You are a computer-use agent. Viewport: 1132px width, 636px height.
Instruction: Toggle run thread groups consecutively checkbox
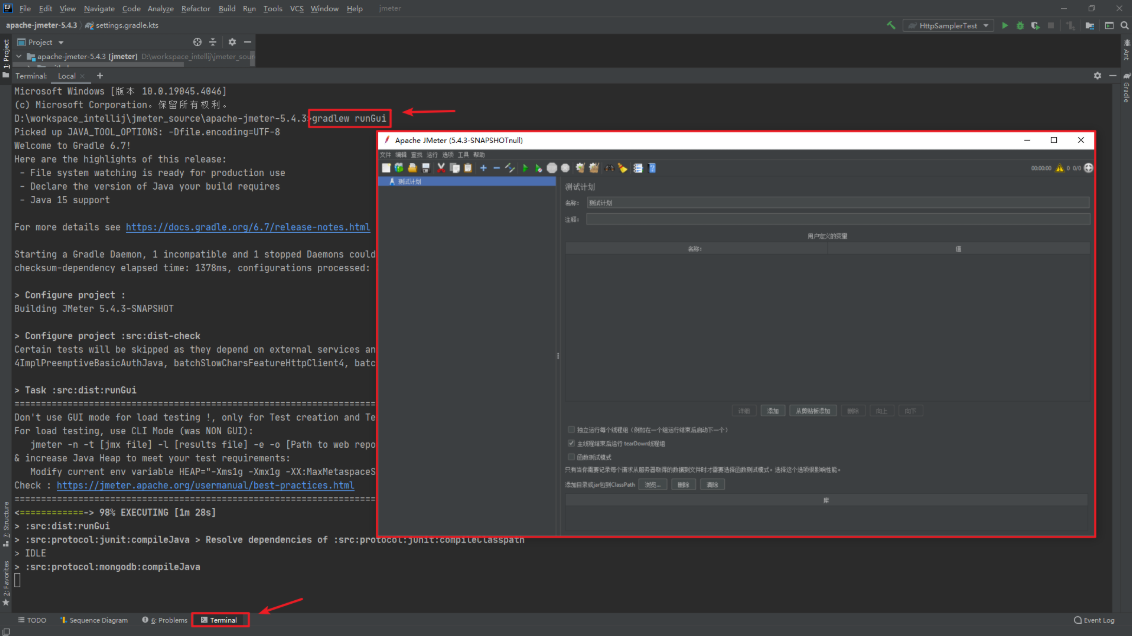coord(571,430)
